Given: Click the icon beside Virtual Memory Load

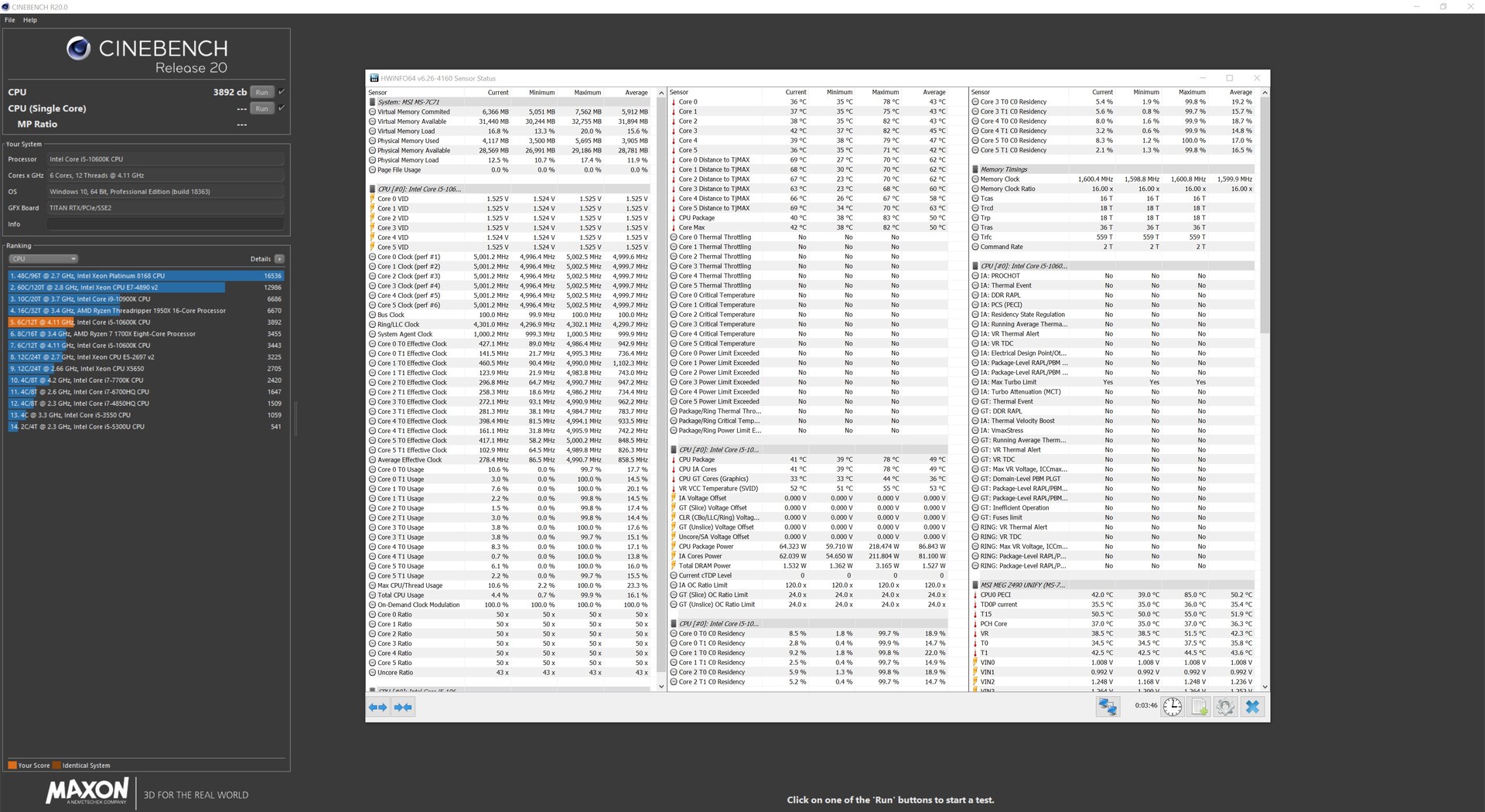Looking at the screenshot, I should 372,131.
